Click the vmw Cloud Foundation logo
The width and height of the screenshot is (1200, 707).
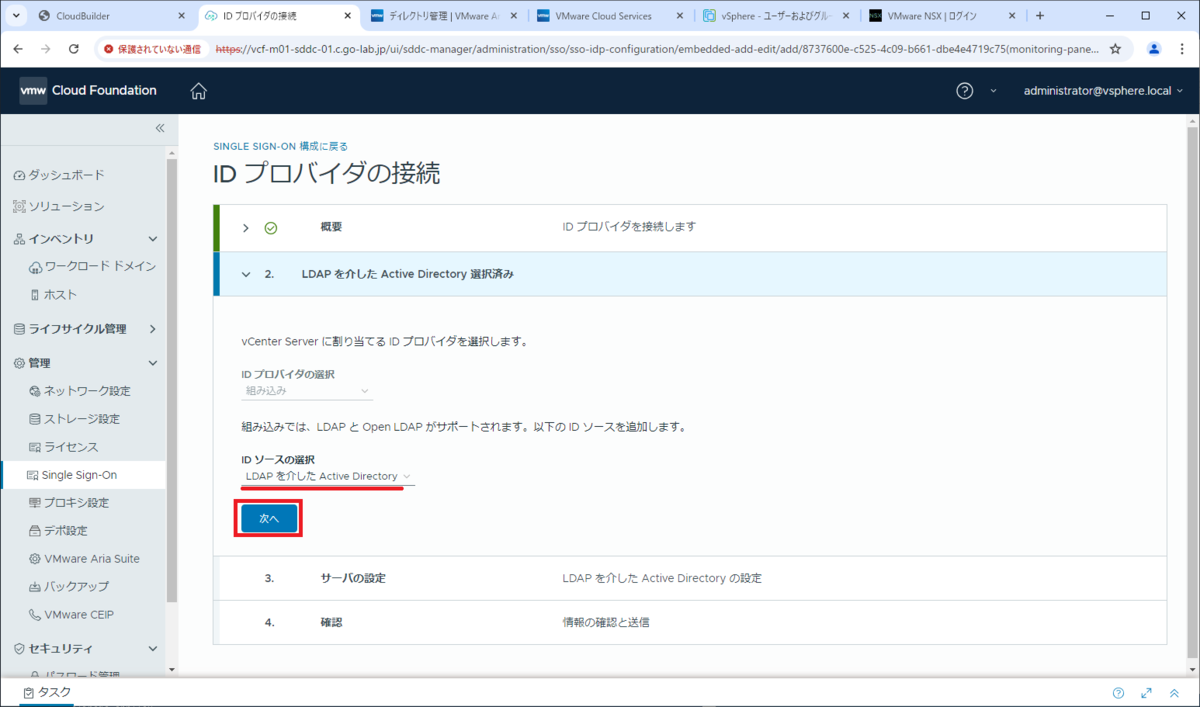[88, 90]
